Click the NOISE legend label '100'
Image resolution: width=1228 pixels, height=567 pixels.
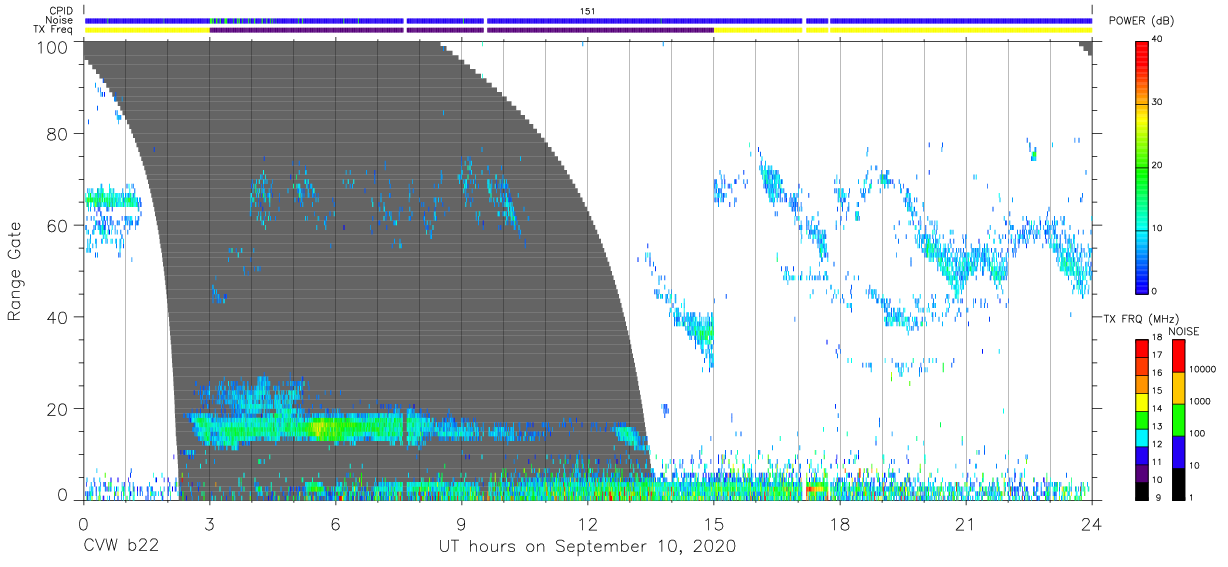tap(1199, 433)
